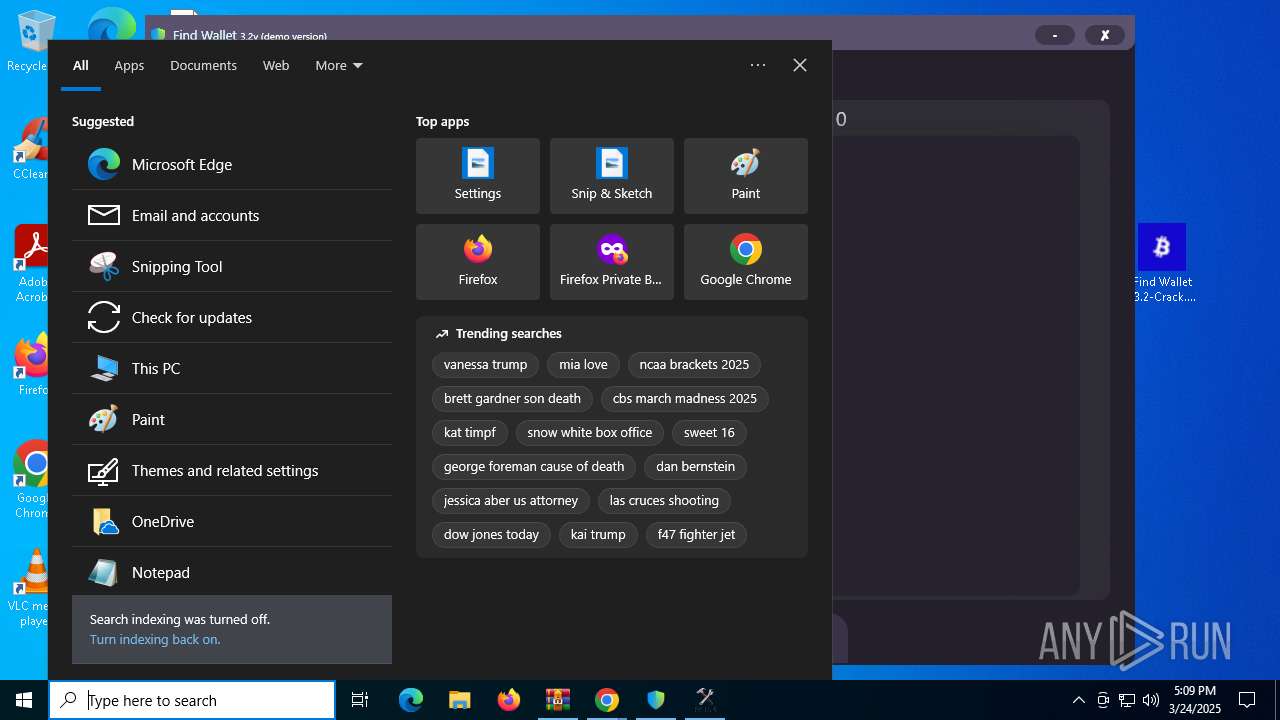The width and height of the screenshot is (1280, 720).
Task: Open Firefox tile in Top apps
Action: pyautogui.click(x=478, y=262)
